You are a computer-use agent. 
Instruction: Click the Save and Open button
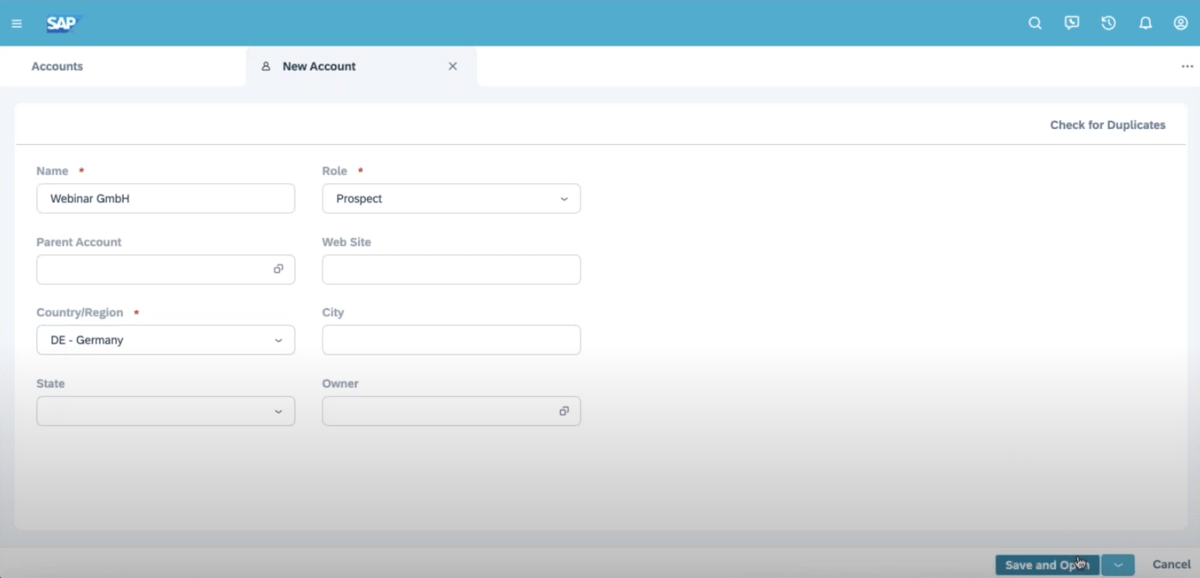click(x=1047, y=565)
